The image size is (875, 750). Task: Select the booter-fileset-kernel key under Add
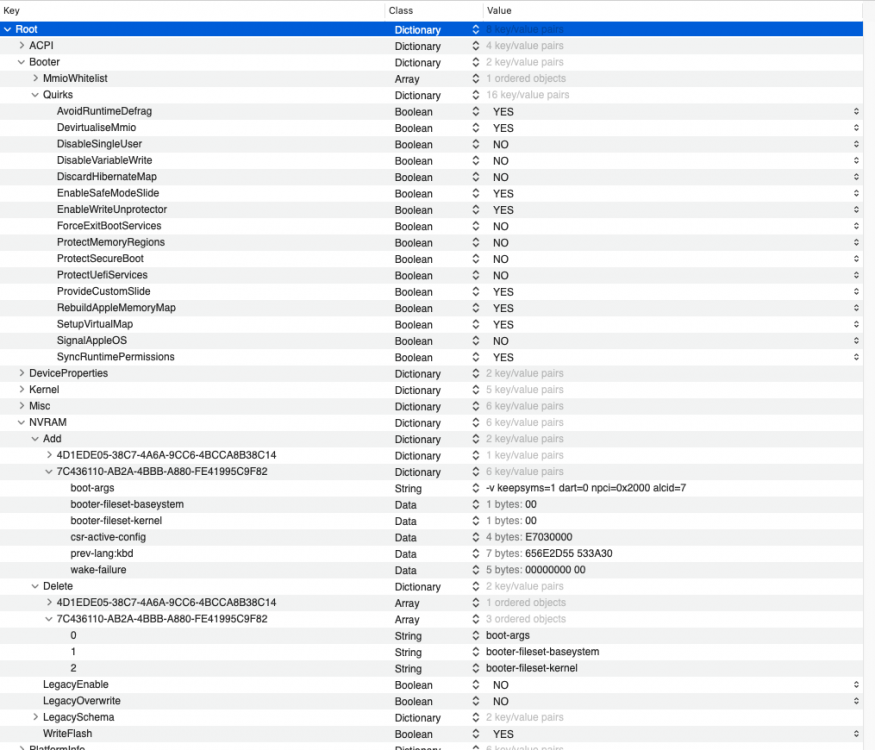point(116,521)
